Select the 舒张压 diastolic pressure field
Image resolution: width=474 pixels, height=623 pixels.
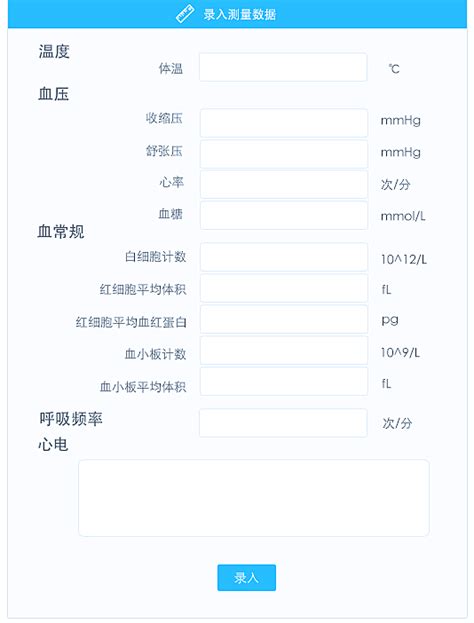click(284, 154)
